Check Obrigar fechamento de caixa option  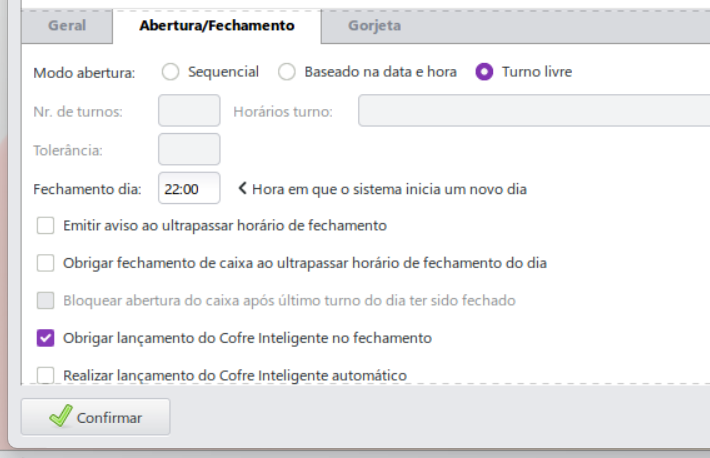point(45,263)
